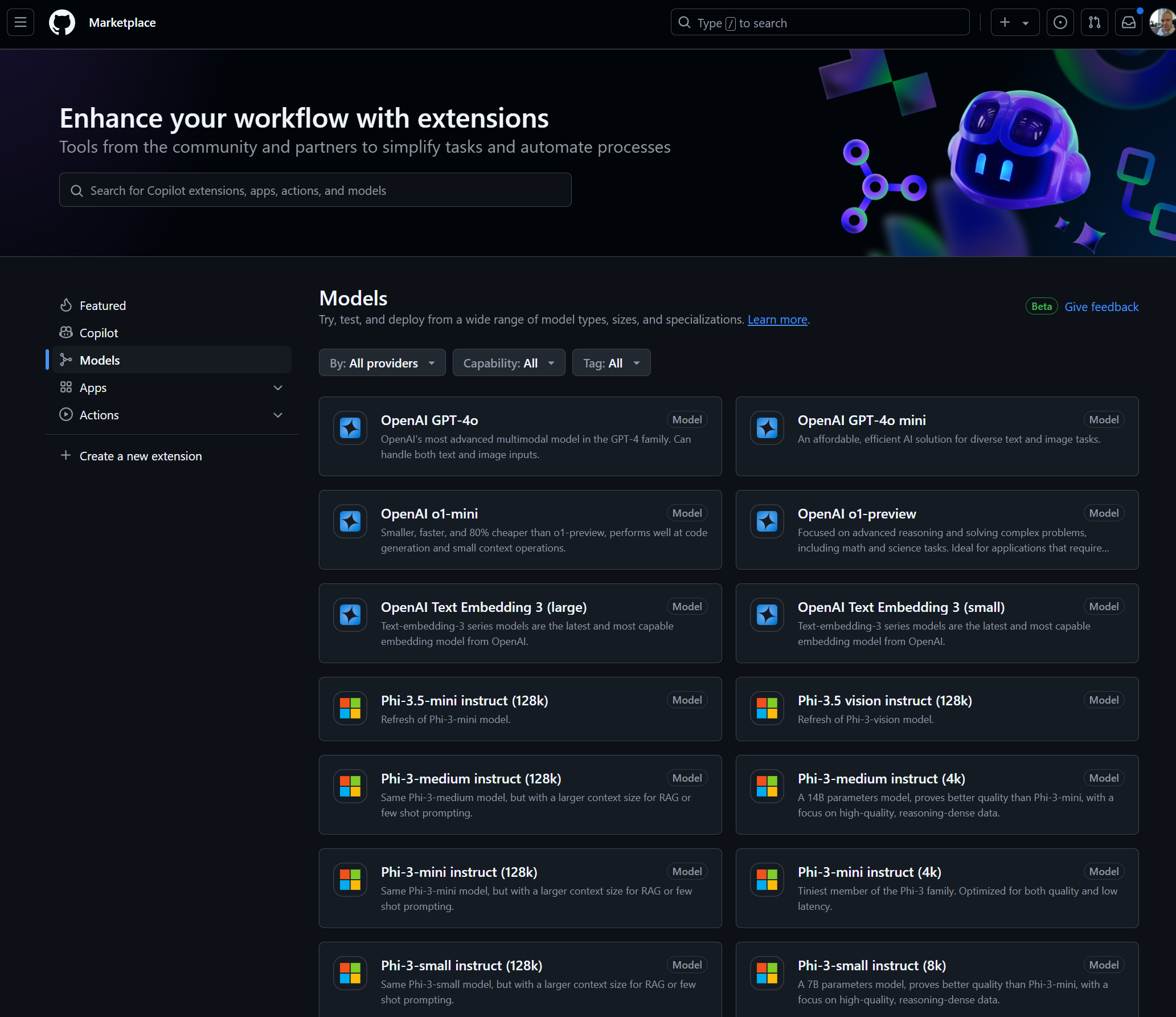This screenshot has height=1017, width=1176.
Task: Click the Microsoft icon on Phi-3.5-mini card
Action: (350, 708)
